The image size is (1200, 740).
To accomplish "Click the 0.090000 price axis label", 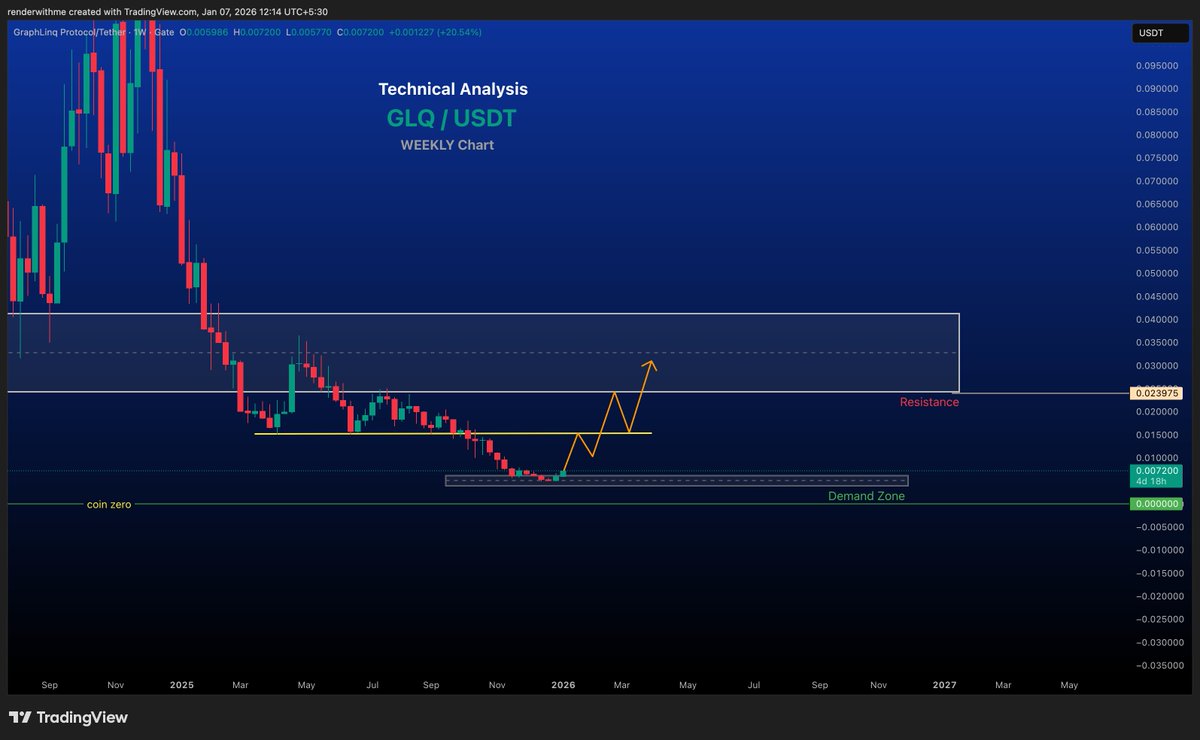I will point(1156,89).
